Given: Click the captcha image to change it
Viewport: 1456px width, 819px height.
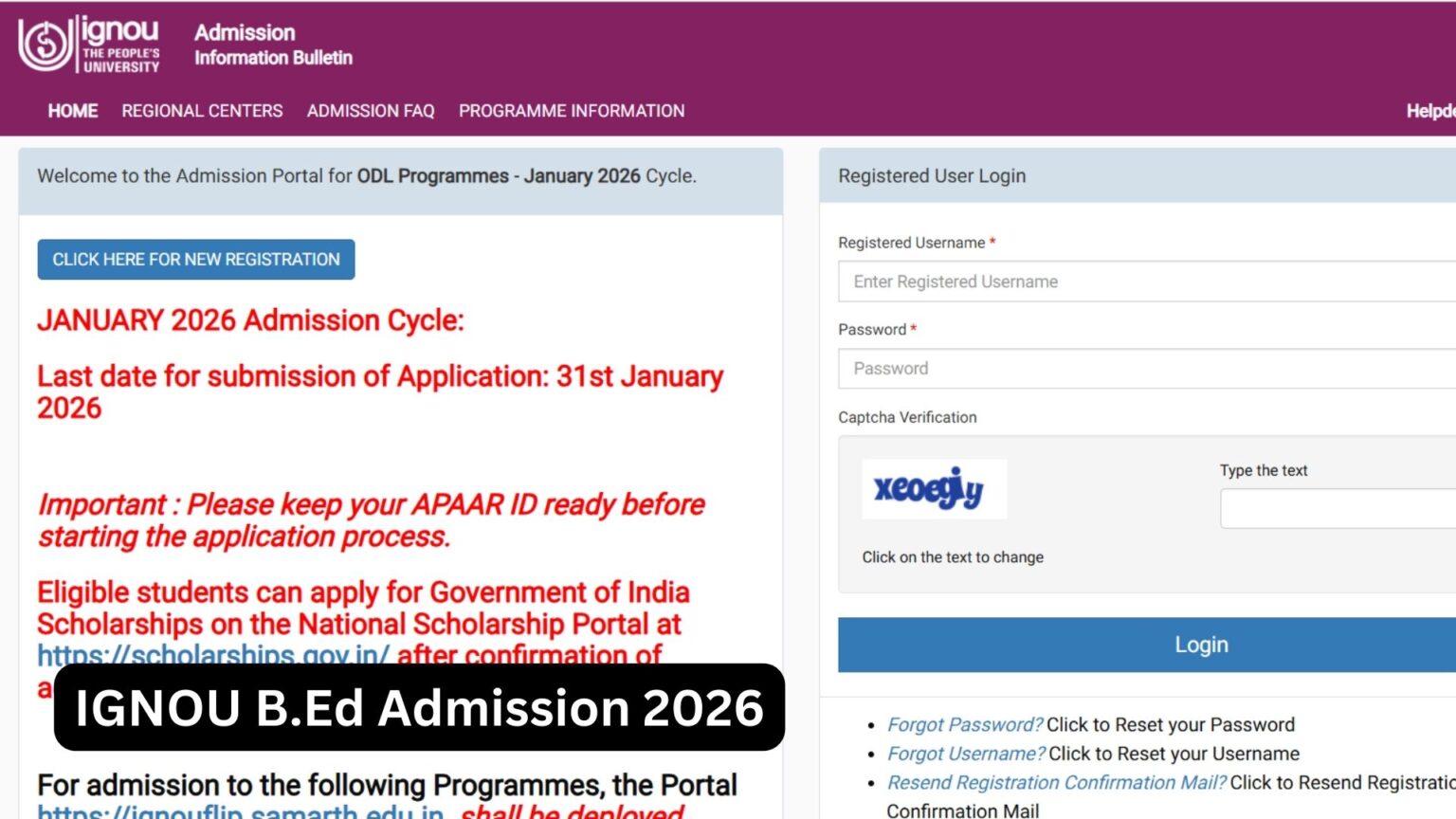Looking at the screenshot, I should (x=933, y=489).
